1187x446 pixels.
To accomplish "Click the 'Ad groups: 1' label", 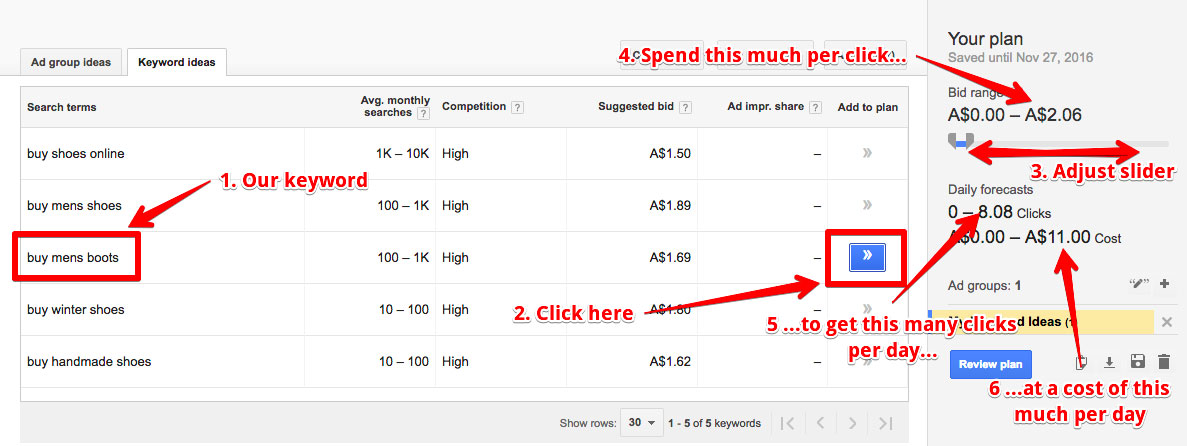I will pos(984,285).
